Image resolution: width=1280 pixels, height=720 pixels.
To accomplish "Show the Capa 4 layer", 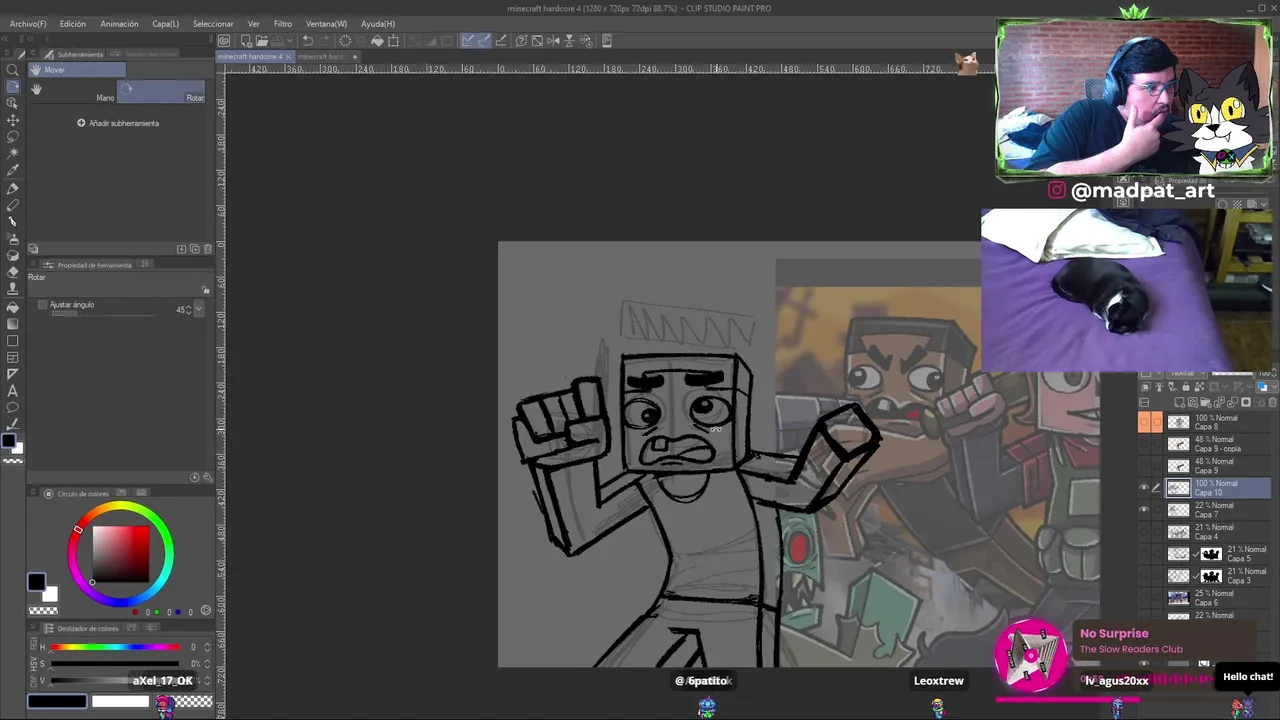I will (x=1144, y=532).
